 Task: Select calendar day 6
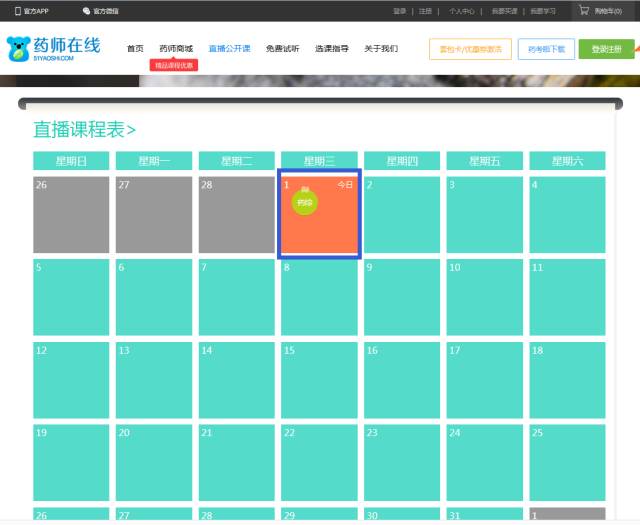pos(154,298)
